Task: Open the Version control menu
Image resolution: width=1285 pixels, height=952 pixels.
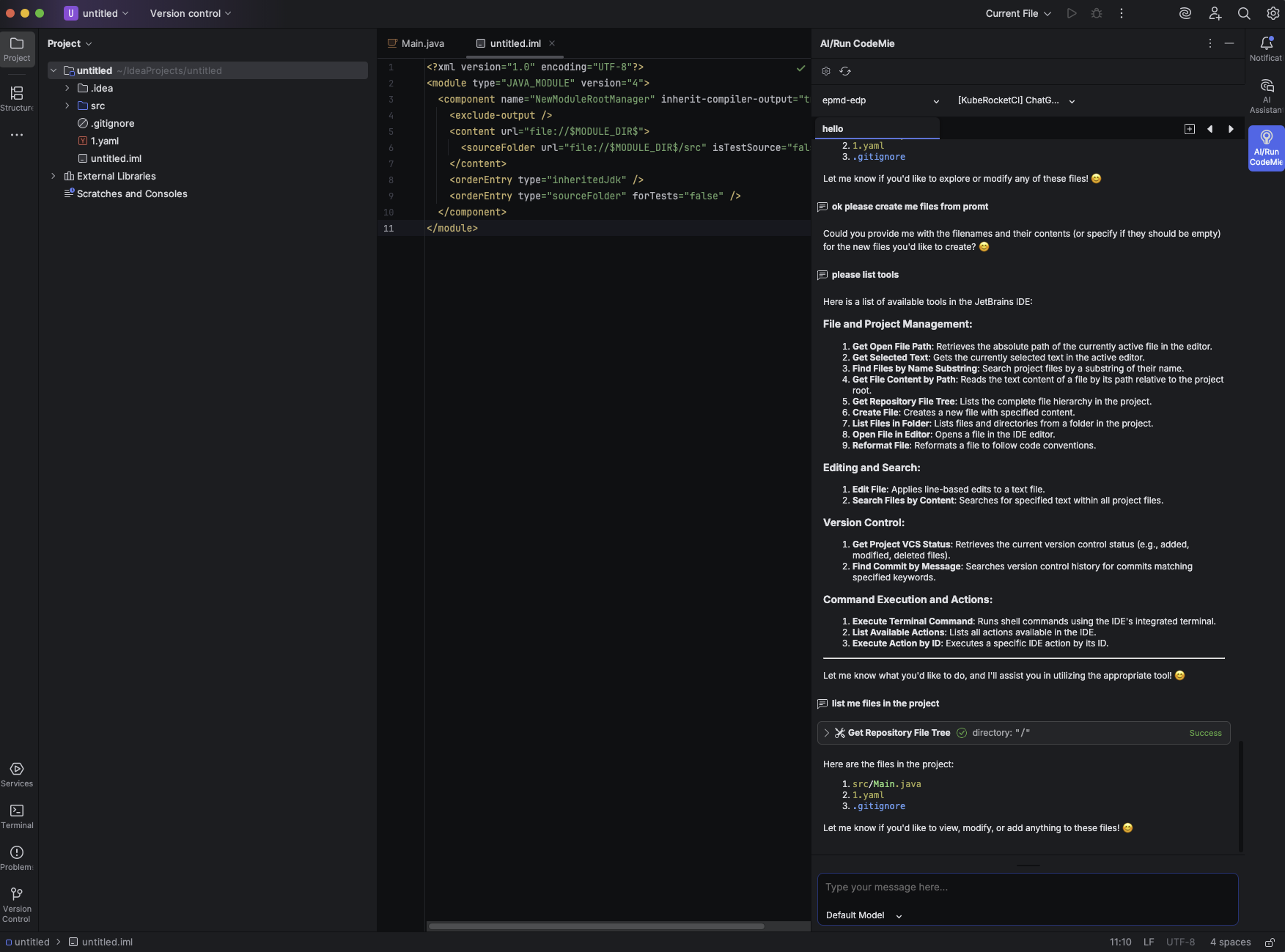Action: 190,13
